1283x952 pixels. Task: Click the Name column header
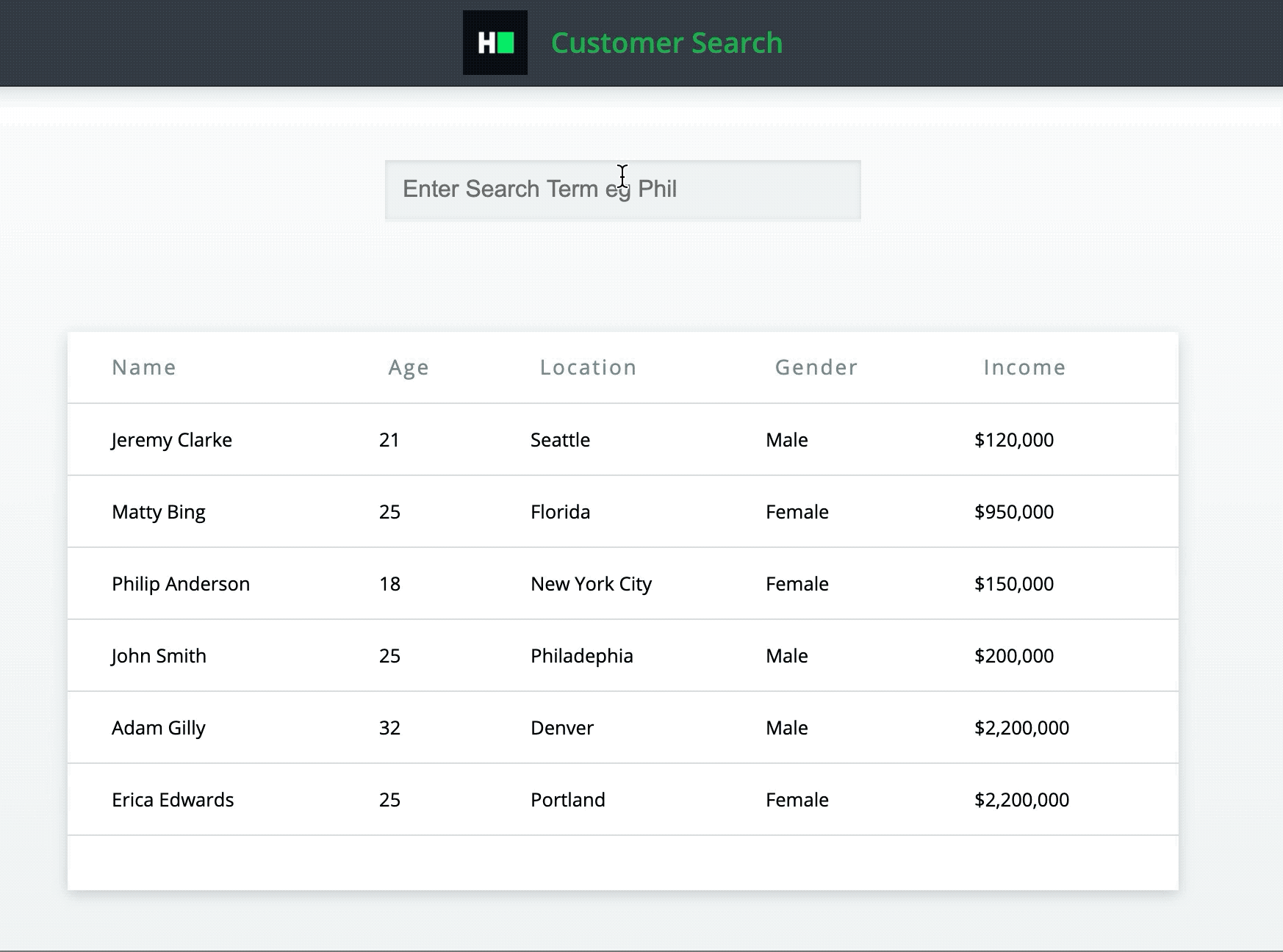click(143, 367)
